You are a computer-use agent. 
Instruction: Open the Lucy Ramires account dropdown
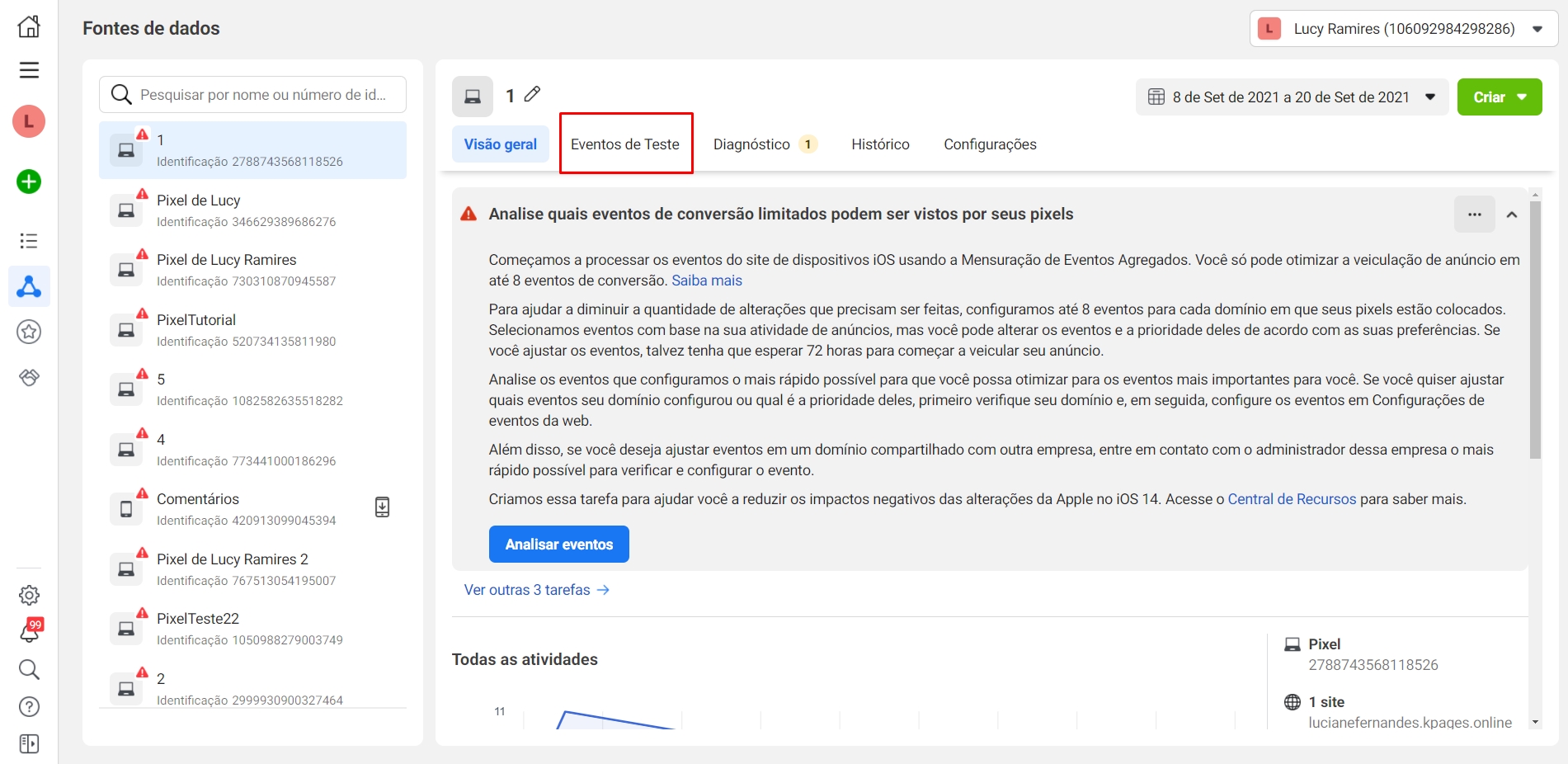1403,29
